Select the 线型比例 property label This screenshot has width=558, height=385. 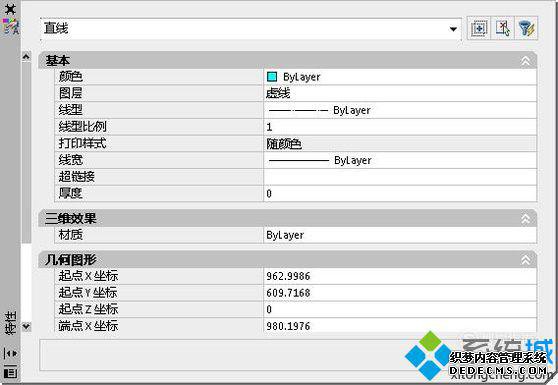pyautogui.click(x=83, y=127)
